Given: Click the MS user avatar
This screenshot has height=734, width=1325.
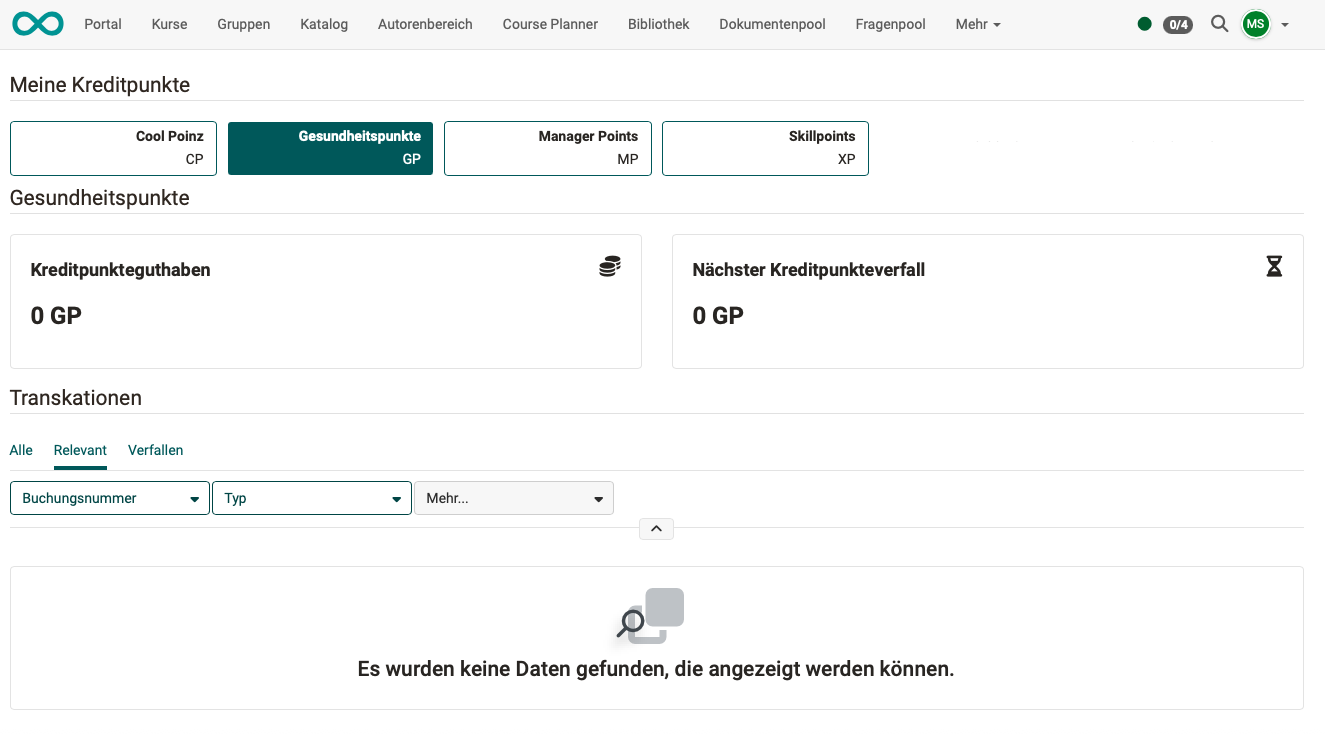Looking at the screenshot, I should coord(1255,23).
